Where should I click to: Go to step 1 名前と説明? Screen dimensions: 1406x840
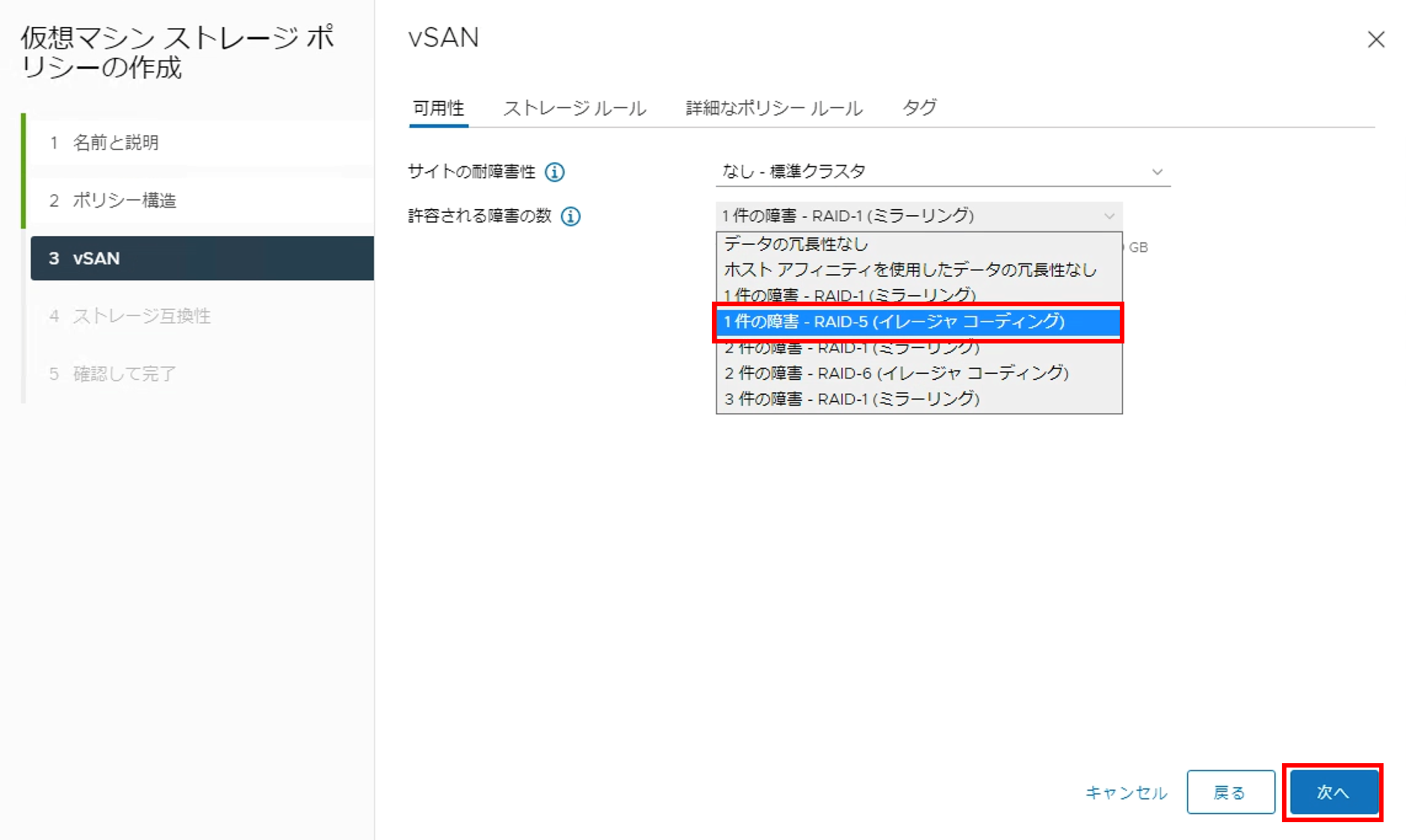[x=200, y=143]
